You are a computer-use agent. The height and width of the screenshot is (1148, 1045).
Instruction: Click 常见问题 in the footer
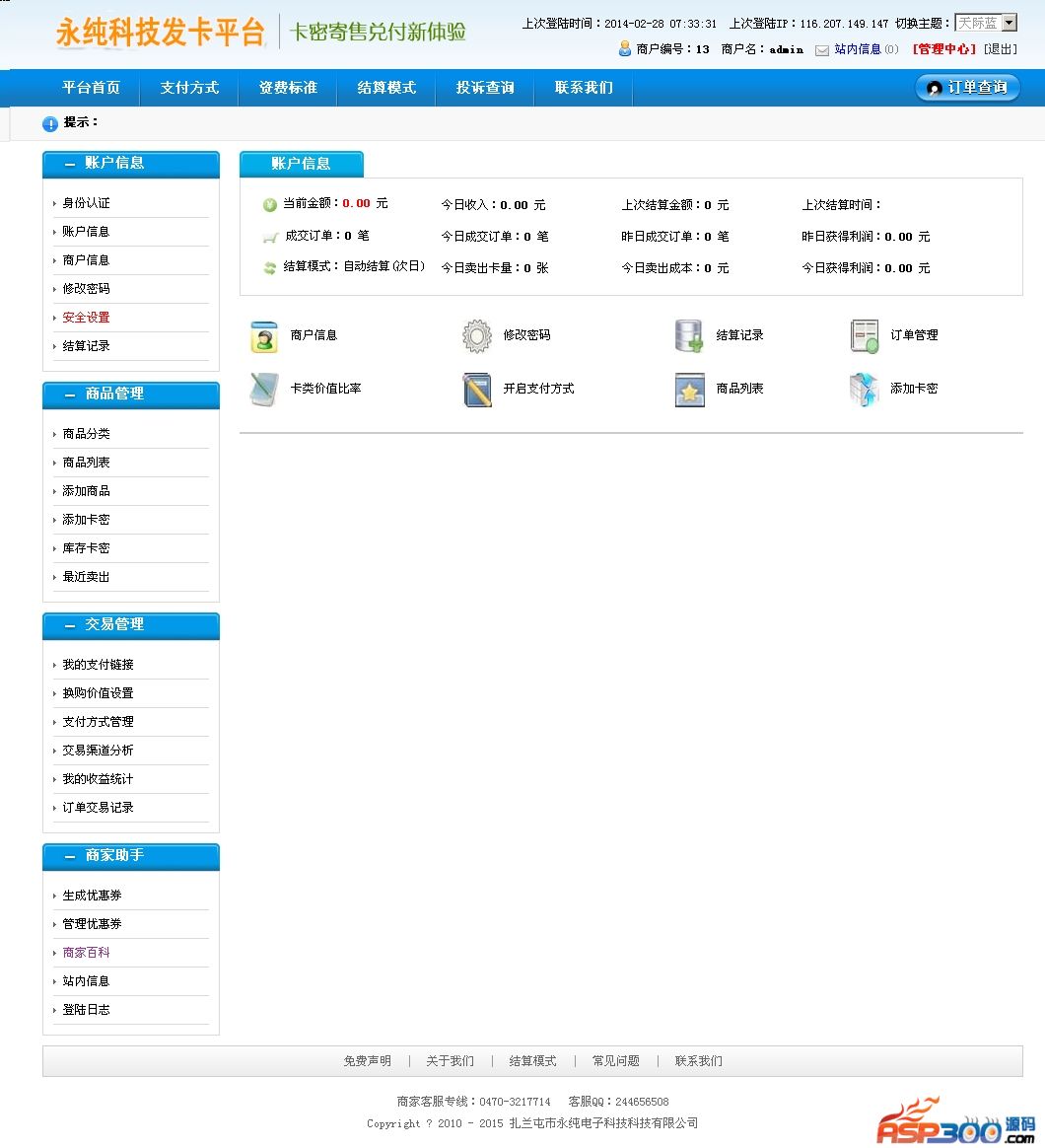[616, 1061]
